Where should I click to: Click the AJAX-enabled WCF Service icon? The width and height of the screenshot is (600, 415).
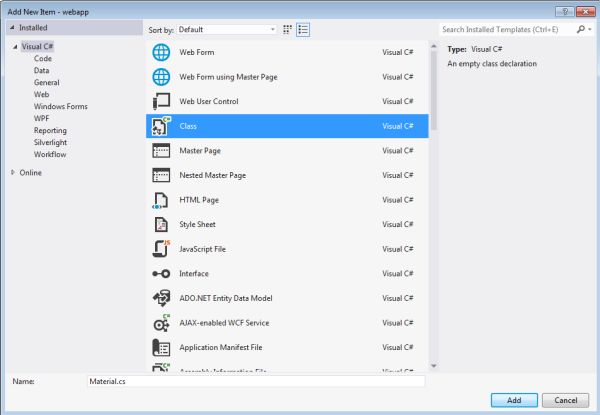tap(161, 323)
